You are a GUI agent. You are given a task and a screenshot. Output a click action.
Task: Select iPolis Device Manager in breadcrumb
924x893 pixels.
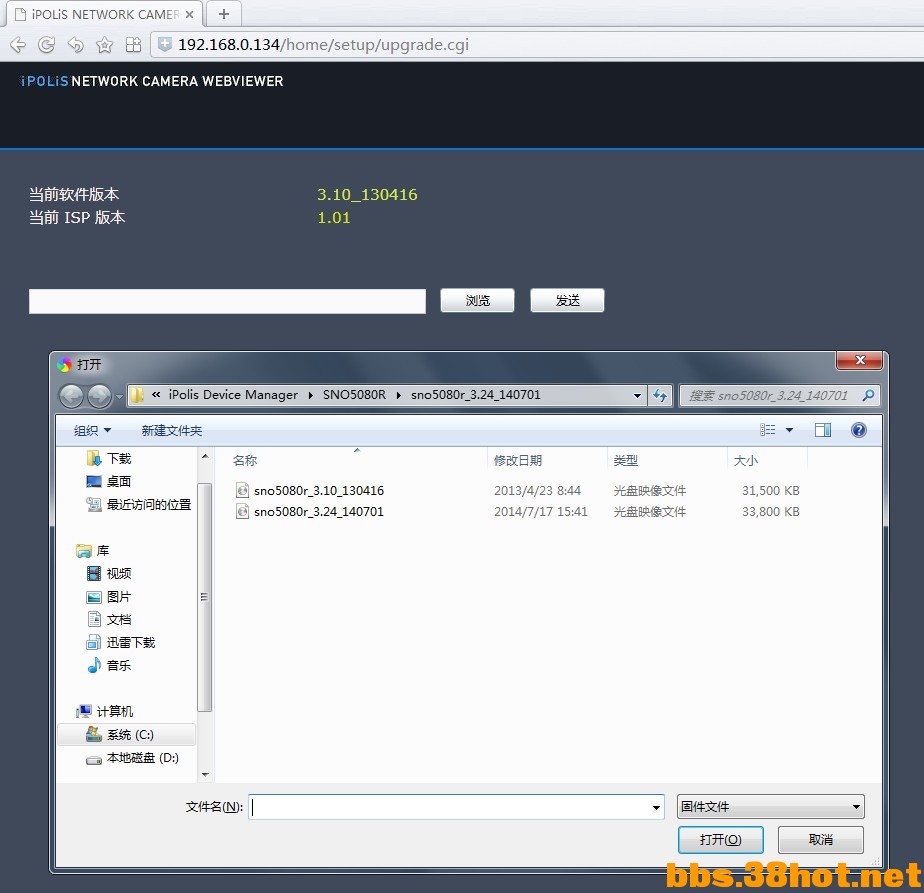tap(233, 395)
